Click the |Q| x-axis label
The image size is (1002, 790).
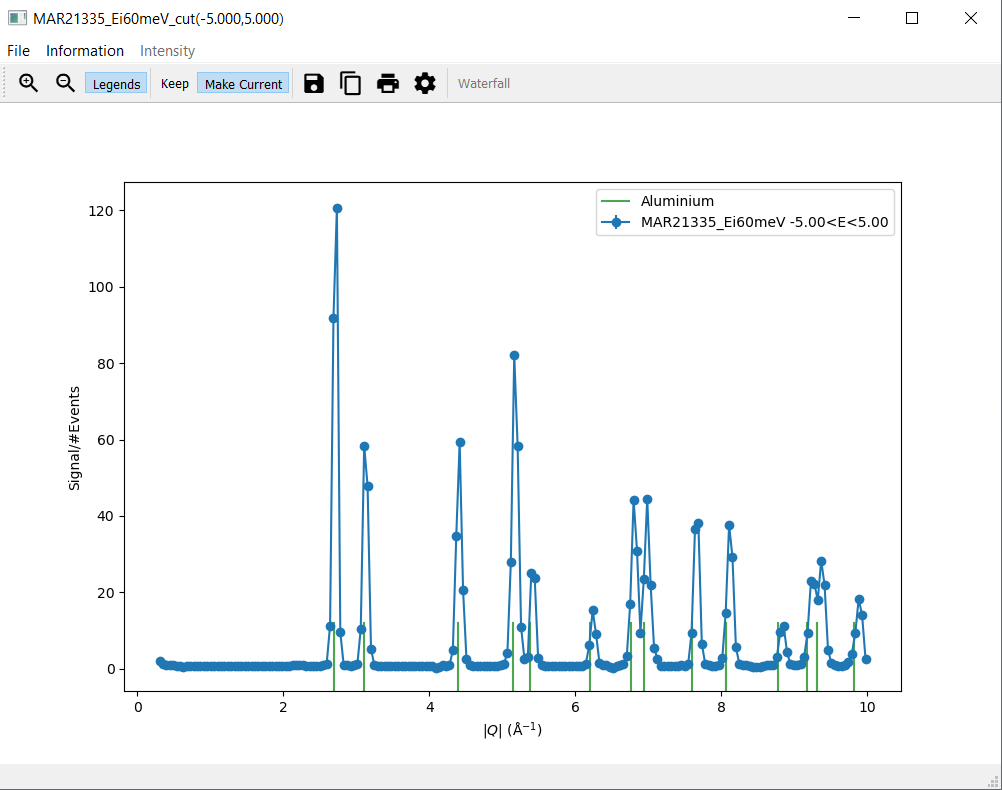513,729
